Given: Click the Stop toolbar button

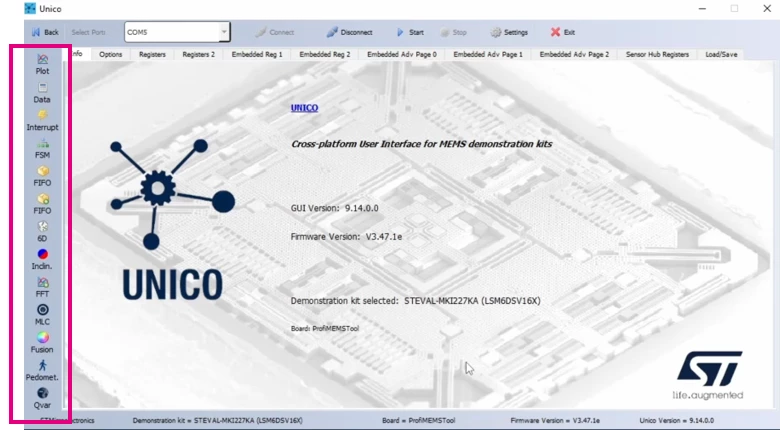Looking at the screenshot, I should (x=453, y=32).
